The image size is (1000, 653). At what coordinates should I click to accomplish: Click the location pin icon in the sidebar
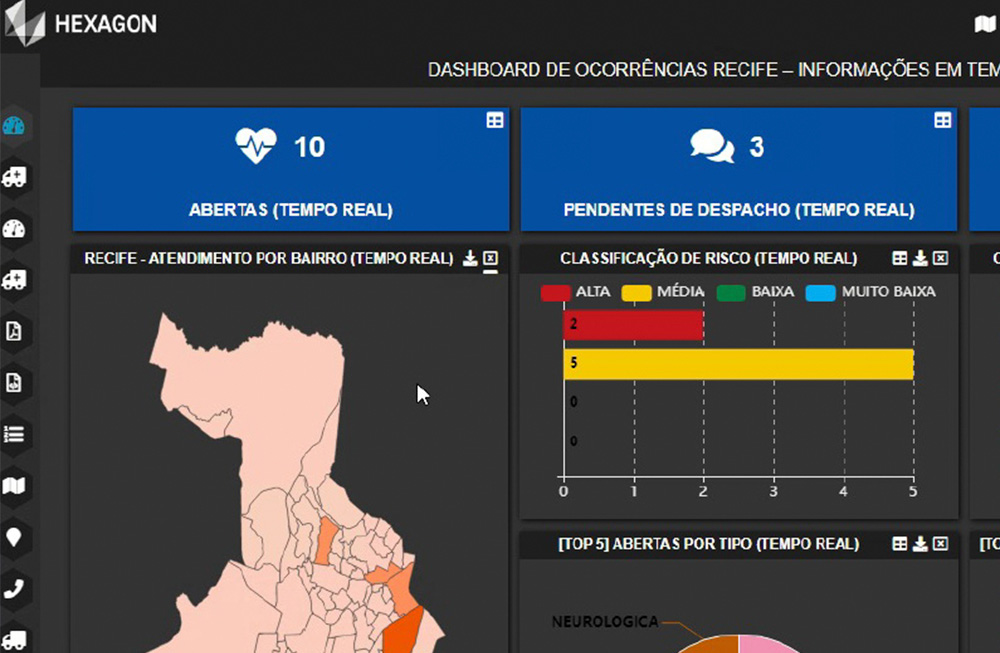15,537
